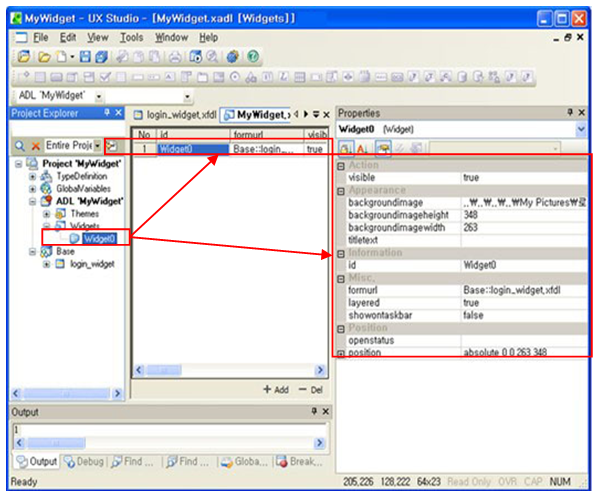The height and width of the screenshot is (496, 597).
Task: Click the categorized view icon in Properties
Action: point(345,148)
